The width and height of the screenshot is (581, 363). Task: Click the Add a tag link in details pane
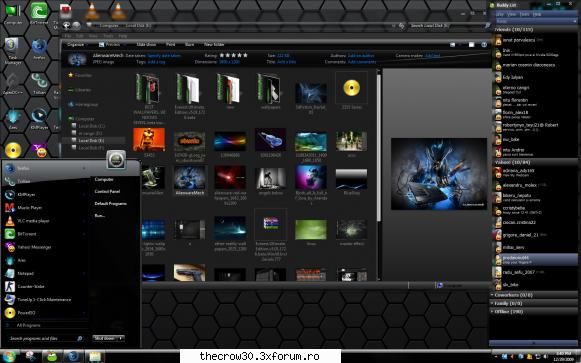156,62
